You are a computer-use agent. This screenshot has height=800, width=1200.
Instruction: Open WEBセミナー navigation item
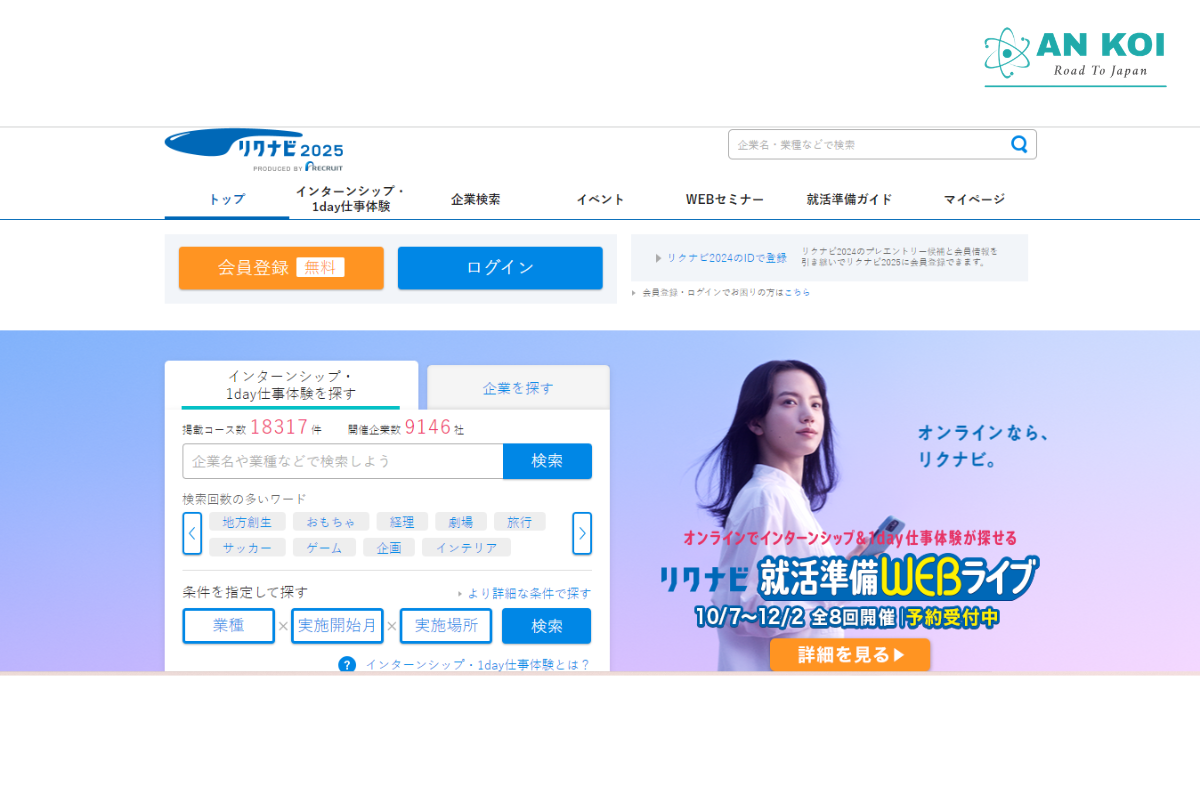coord(725,199)
